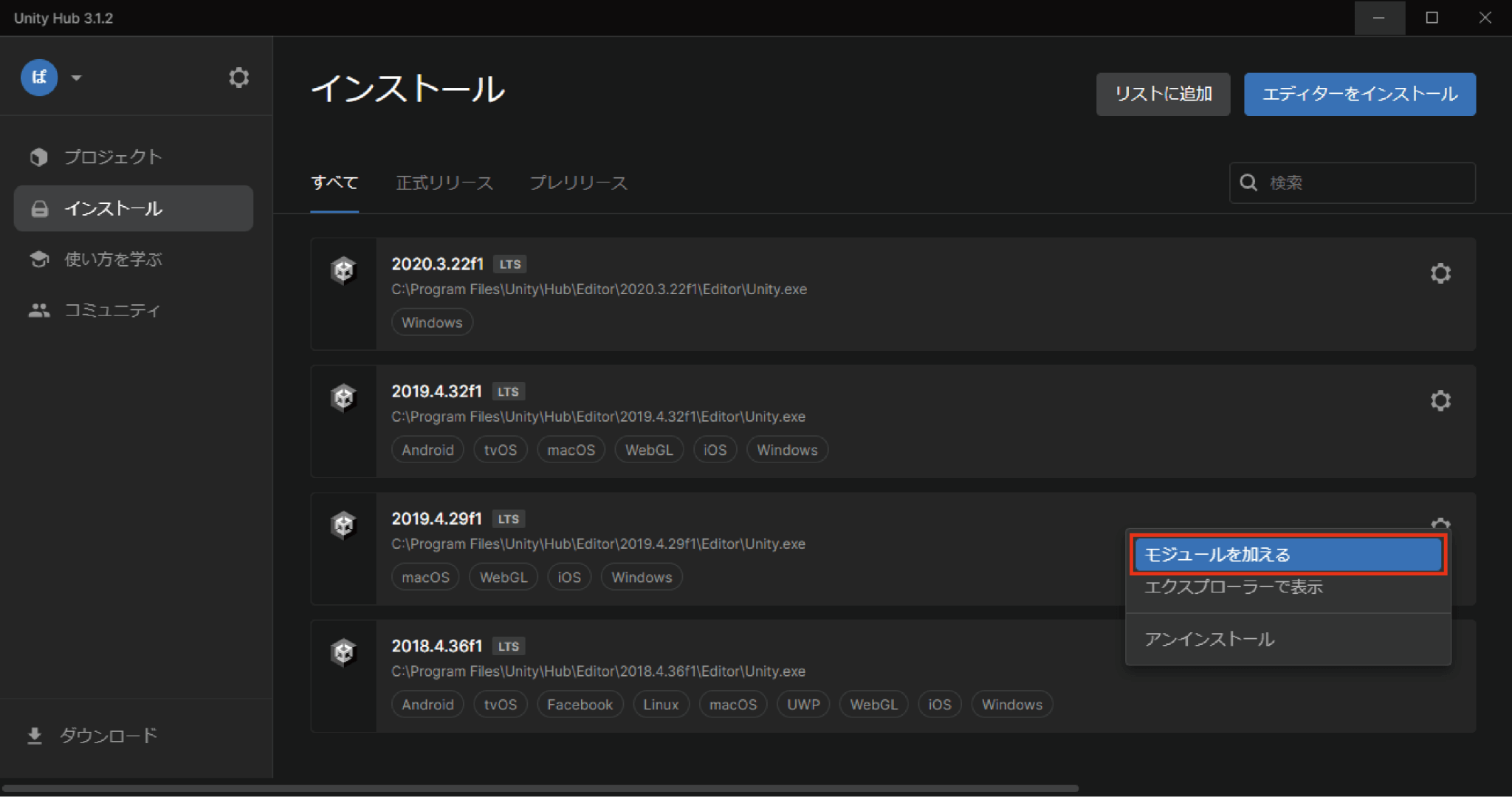
Task: Open gear menu for Unity 2019.4.32f1
Action: coord(1440,400)
